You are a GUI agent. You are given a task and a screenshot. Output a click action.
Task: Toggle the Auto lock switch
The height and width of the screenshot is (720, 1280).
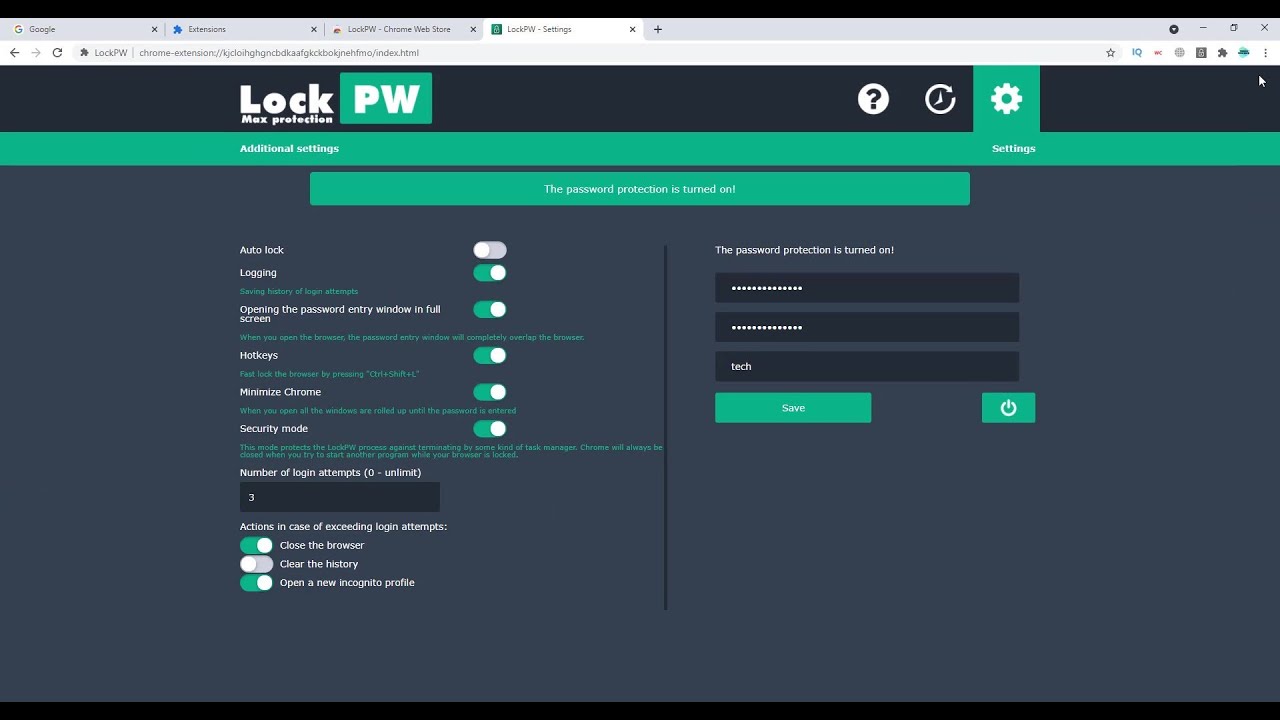pyautogui.click(x=490, y=250)
